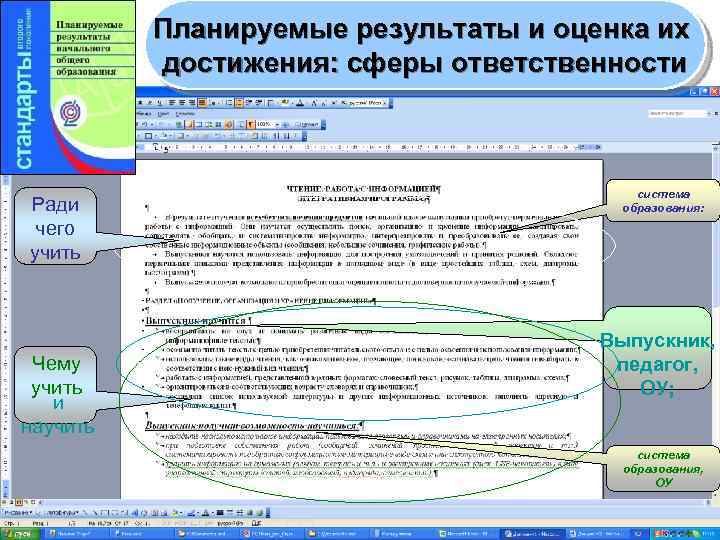Toggle the highlighted bulleted list button
The height and width of the screenshot is (540, 720).
[239, 102]
